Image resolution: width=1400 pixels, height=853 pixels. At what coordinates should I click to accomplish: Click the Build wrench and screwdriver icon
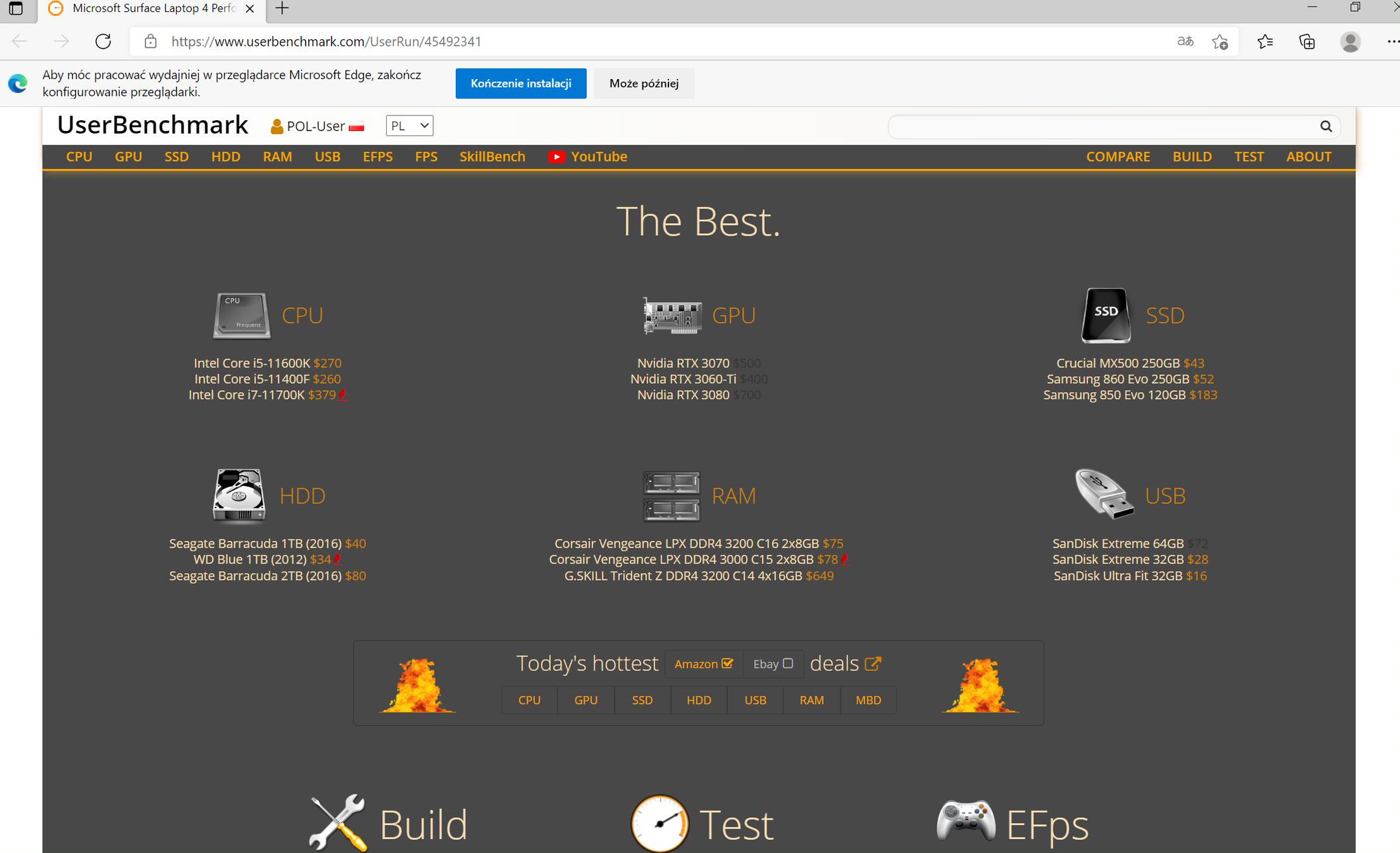338,822
